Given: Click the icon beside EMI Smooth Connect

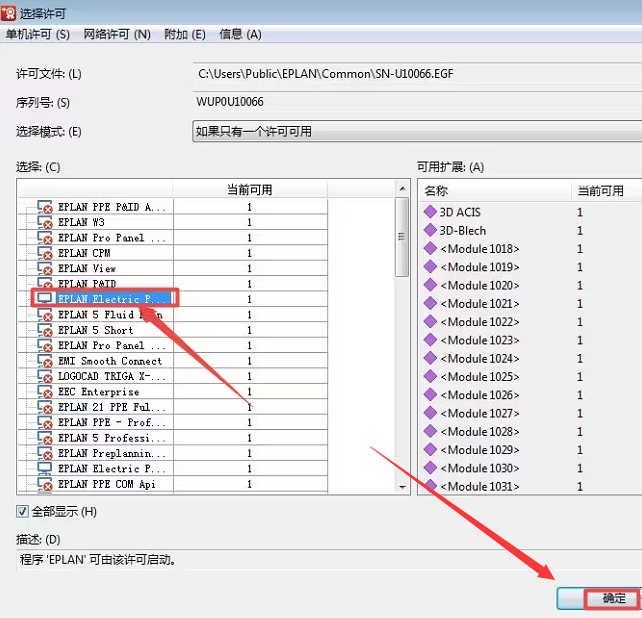Looking at the screenshot, I should (x=45, y=361).
